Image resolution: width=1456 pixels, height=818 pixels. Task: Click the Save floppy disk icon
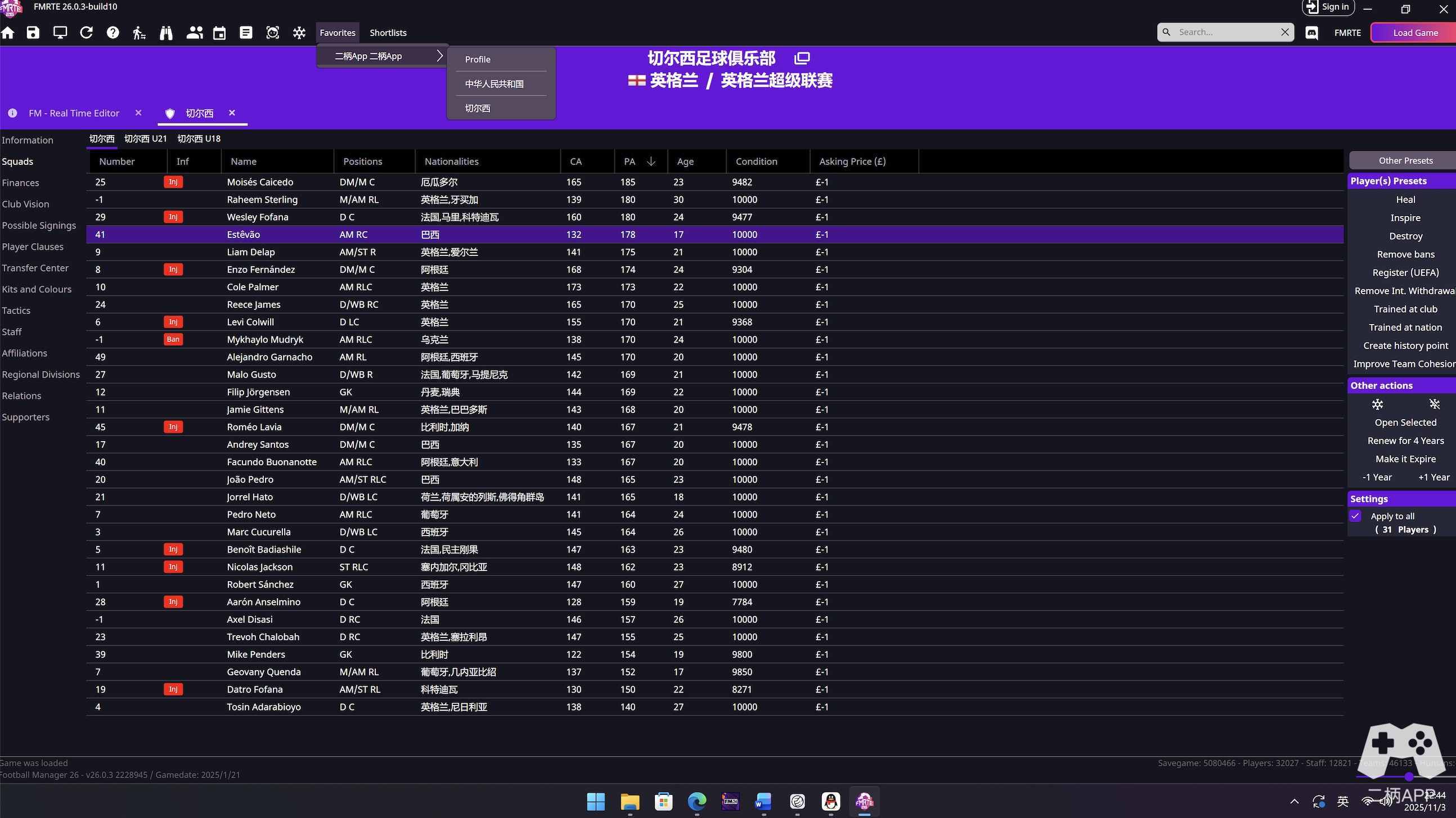pos(33,33)
